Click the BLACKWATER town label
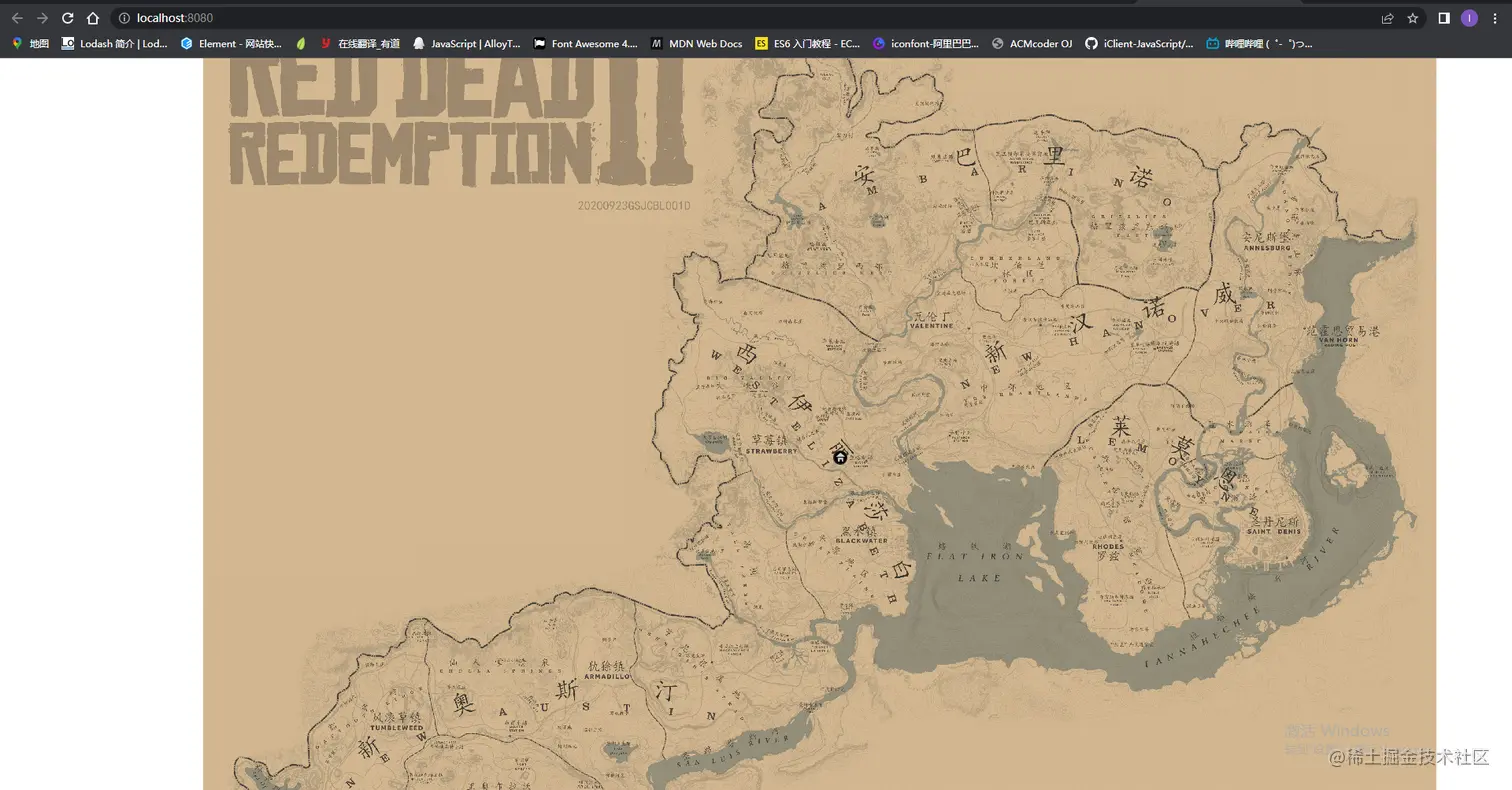The width and height of the screenshot is (1512, 790). (x=861, y=541)
